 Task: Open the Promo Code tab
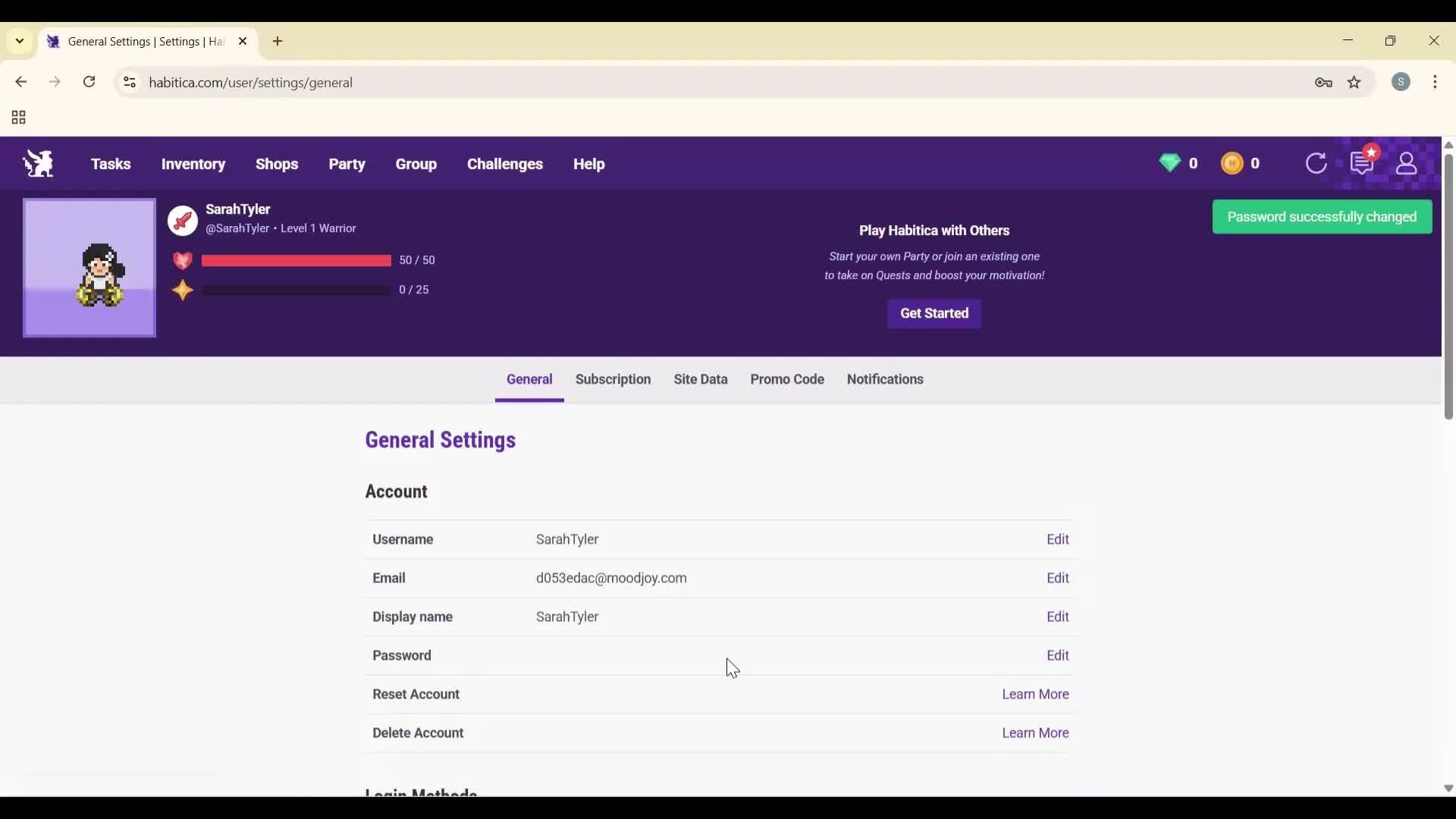(787, 379)
